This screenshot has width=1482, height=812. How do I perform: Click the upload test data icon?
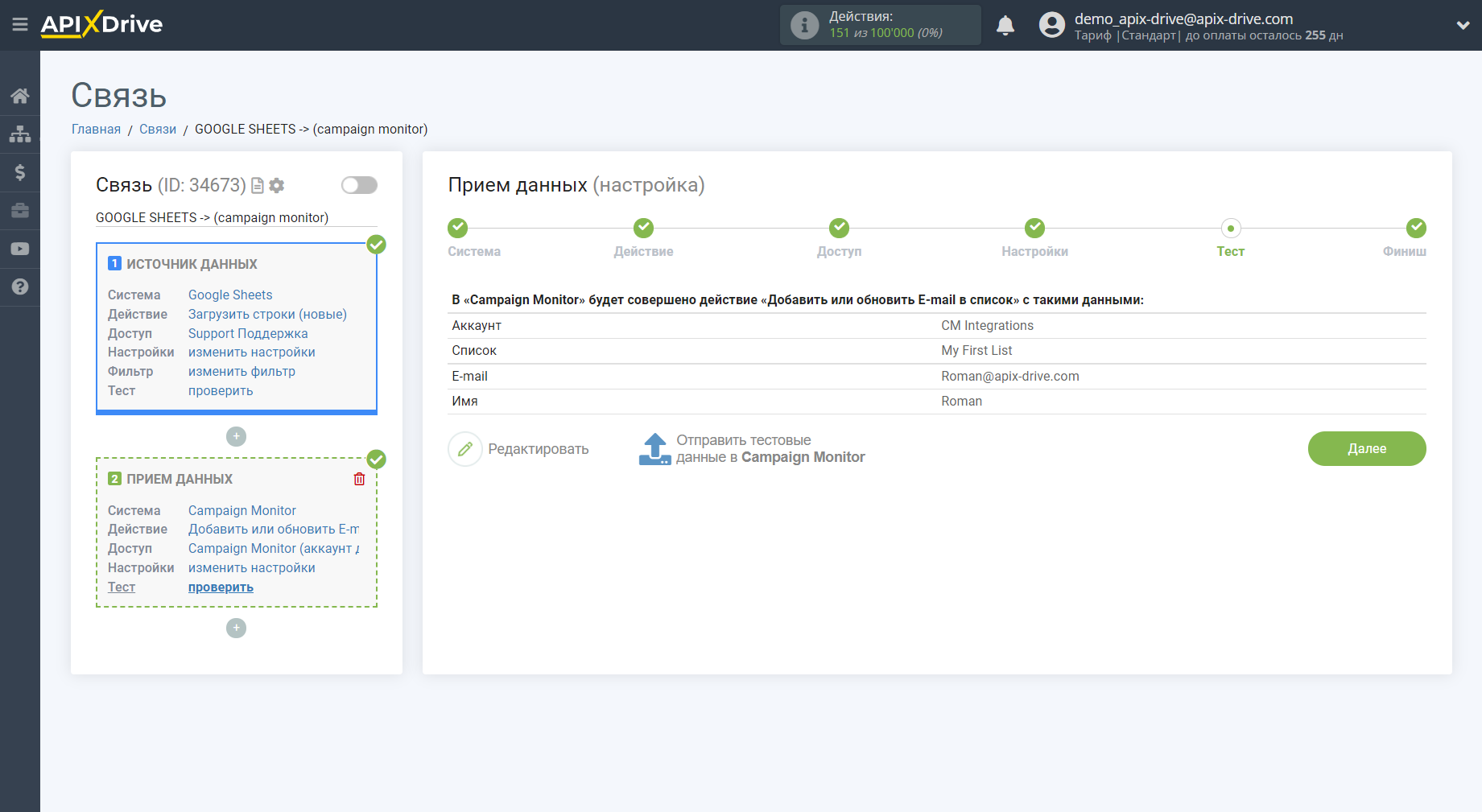pos(654,449)
